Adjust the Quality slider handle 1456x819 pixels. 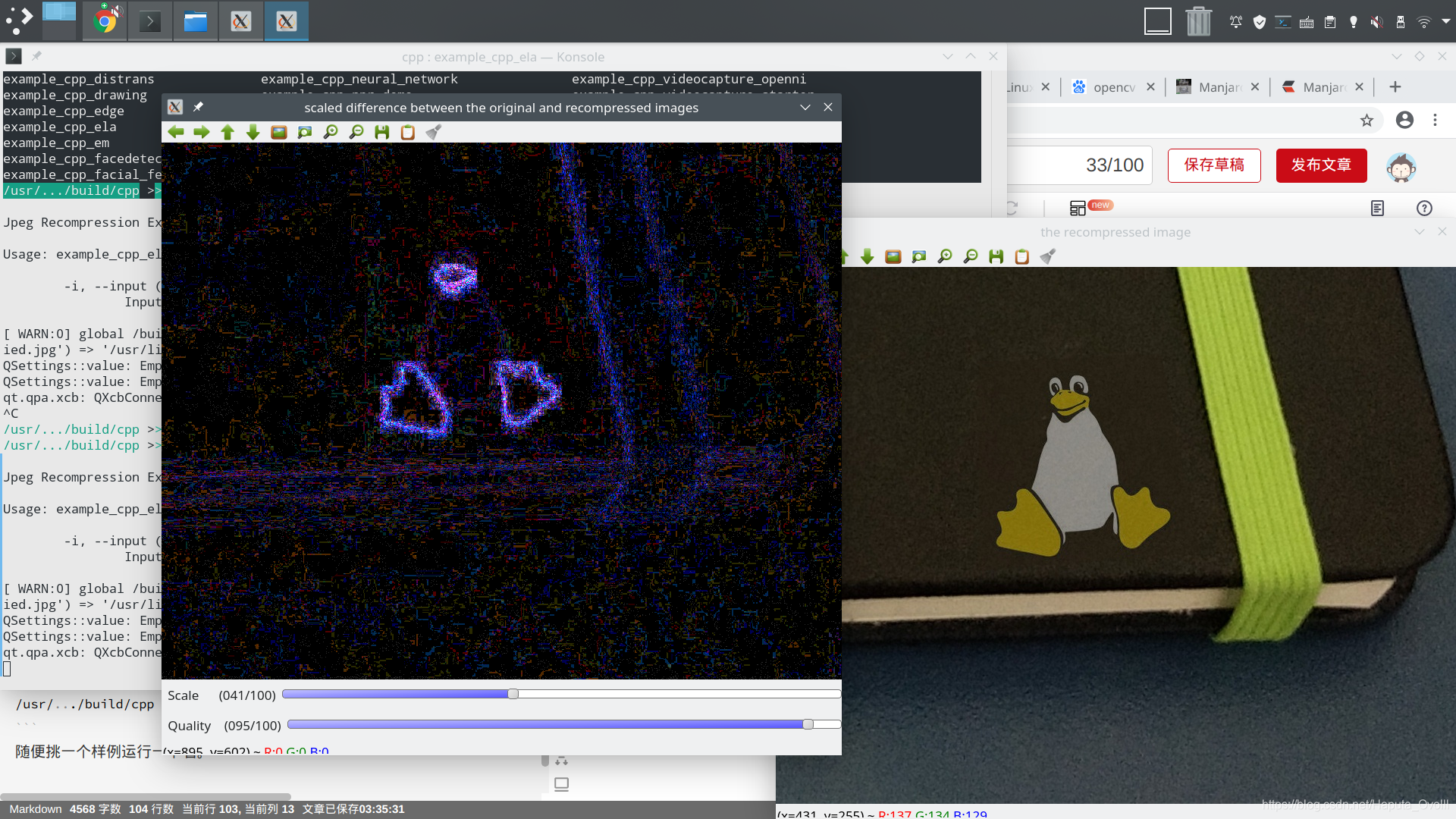click(x=808, y=724)
